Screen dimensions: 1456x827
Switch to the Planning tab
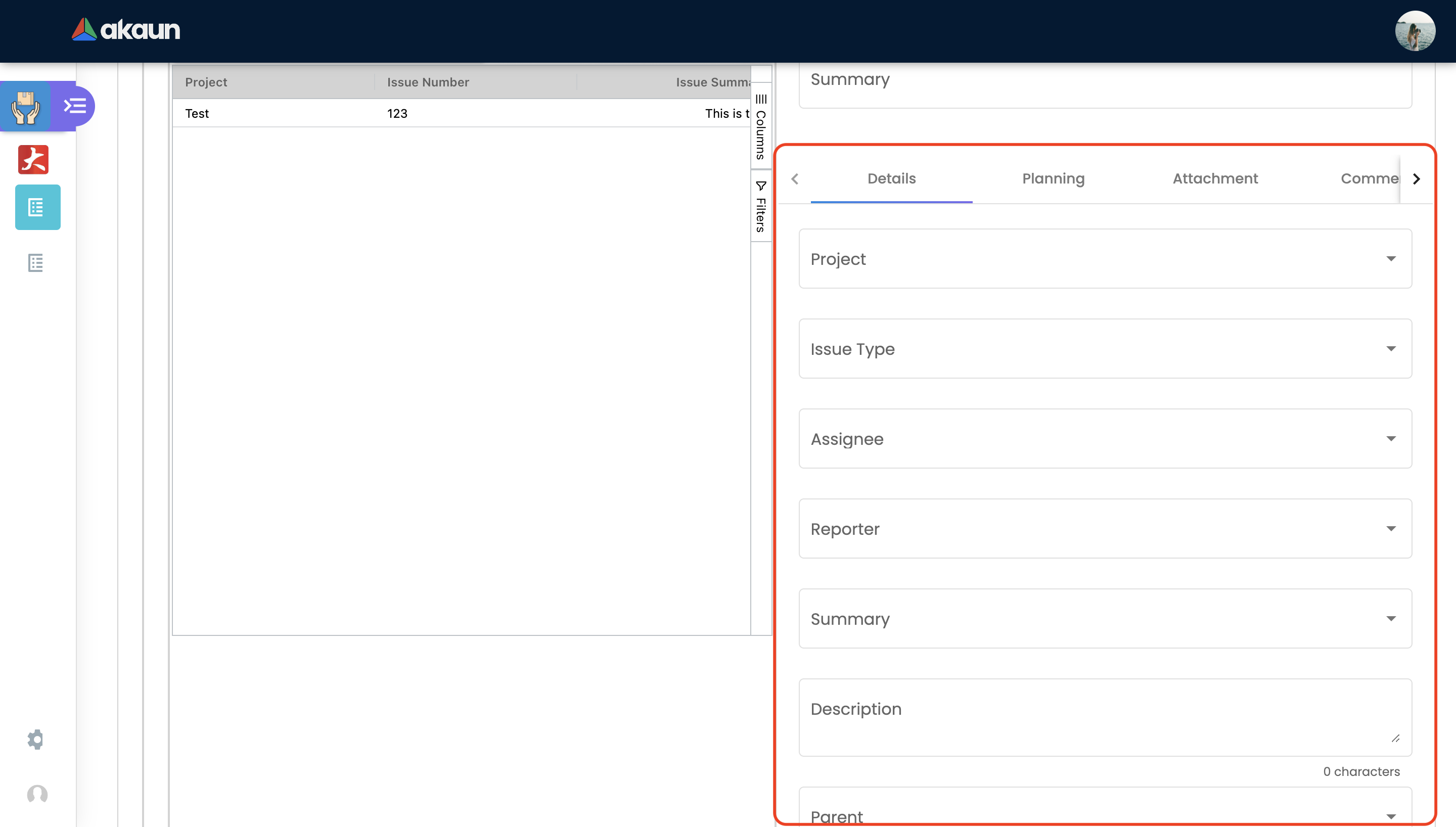tap(1053, 179)
